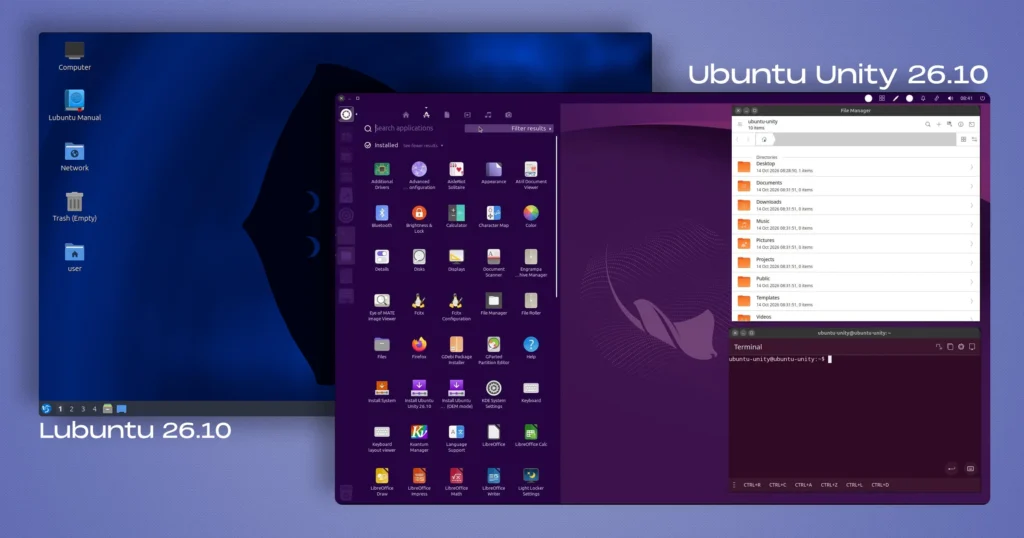Expand the Music folder row chevron
Image resolution: width=1024 pixels, height=538 pixels.
pyautogui.click(x=972, y=225)
